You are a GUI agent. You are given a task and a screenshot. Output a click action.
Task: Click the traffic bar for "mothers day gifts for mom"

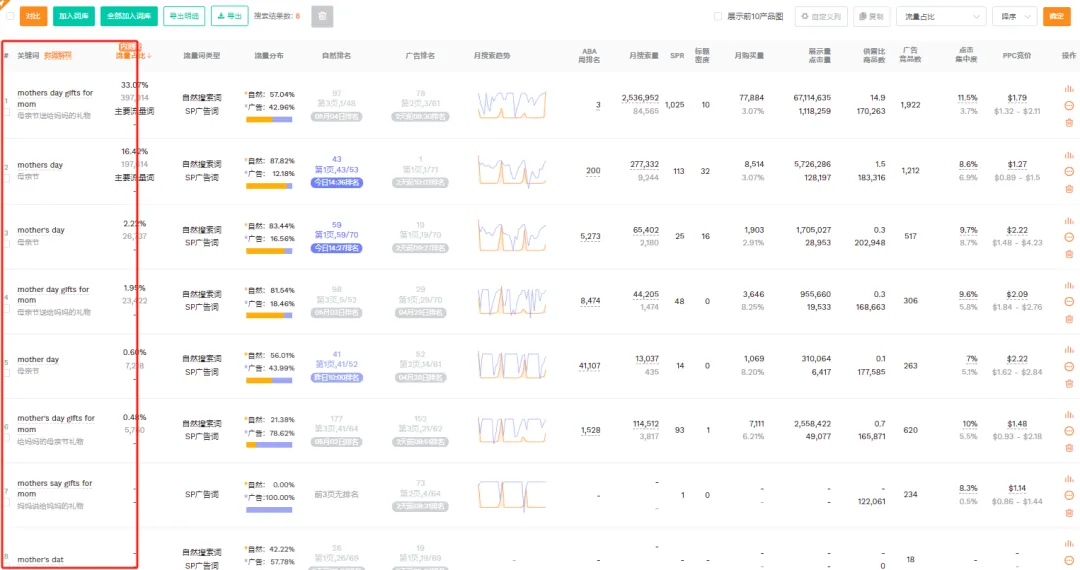[269, 120]
